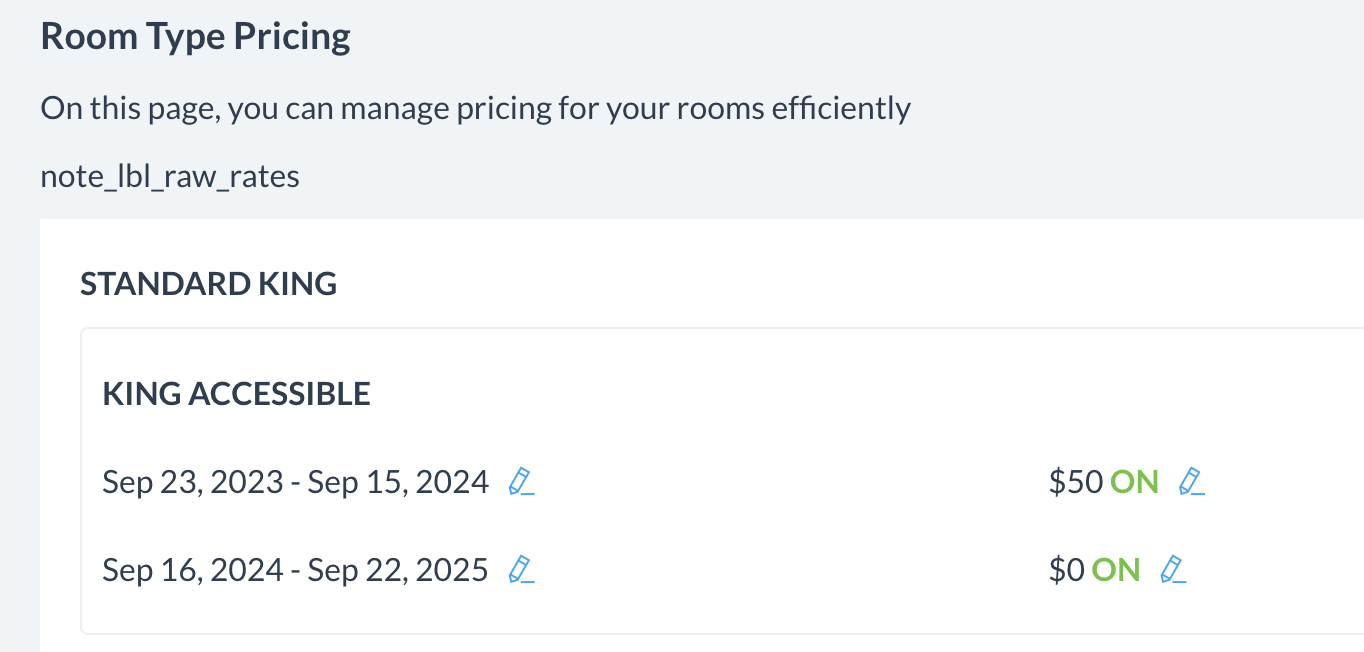Select the STANDARD KING section title
This screenshot has width=1364, height=652.
click(x=208, y=284)
